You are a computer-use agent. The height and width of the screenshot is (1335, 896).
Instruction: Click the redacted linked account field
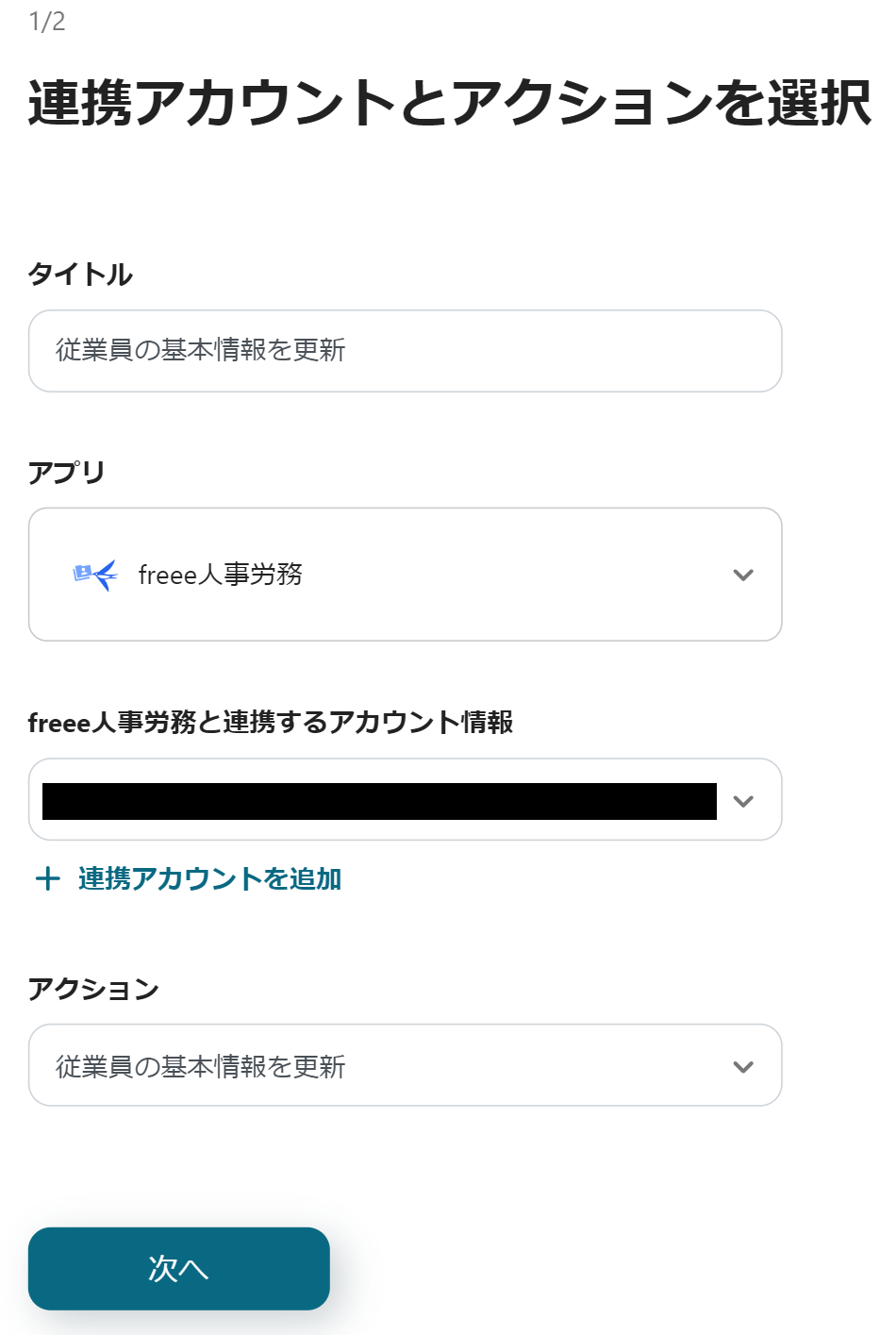[x=379, y=801]
